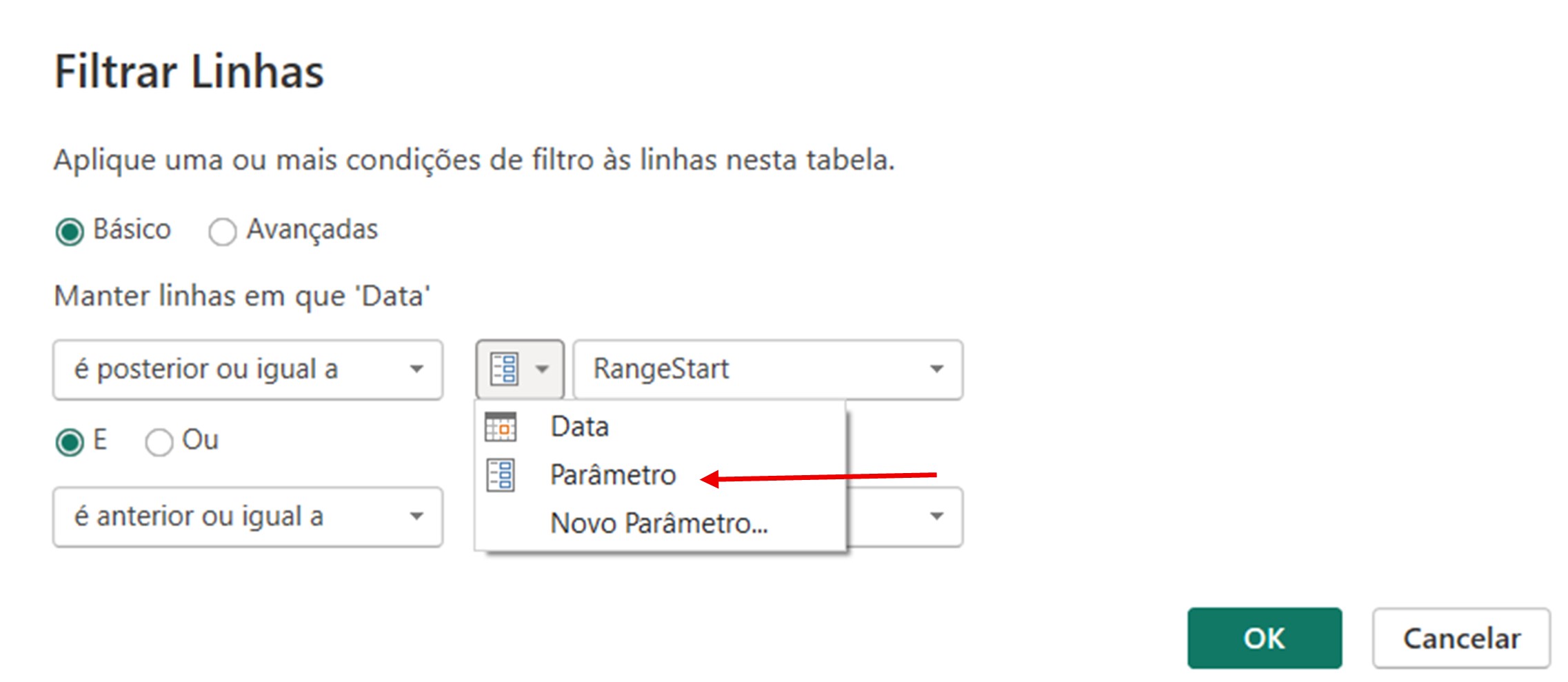1568x682 pixels.
Task: Open the RangeStart parameter dropdown
Action: pos(936,370)
